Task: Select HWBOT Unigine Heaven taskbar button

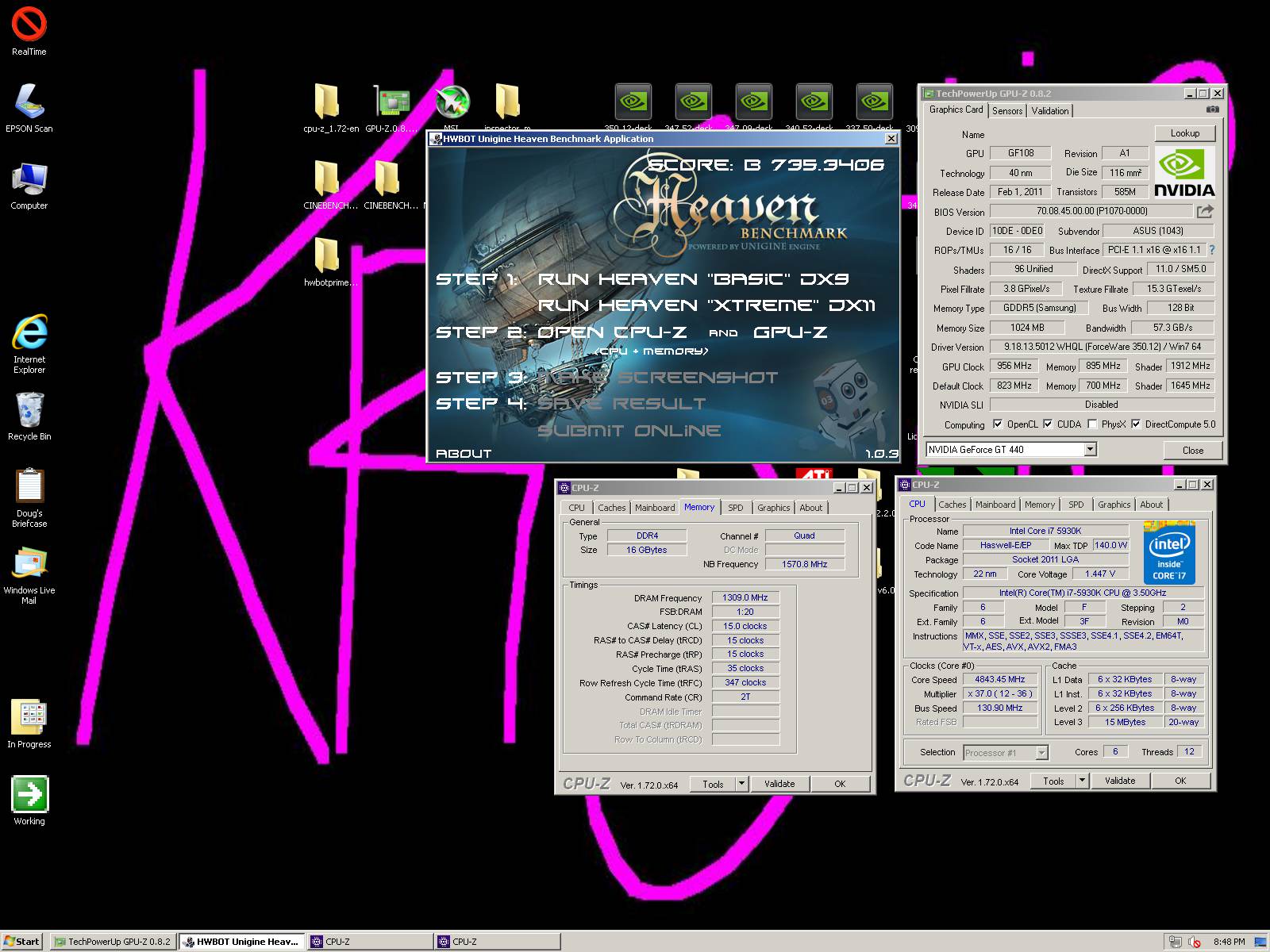Action: click(241, 942)
